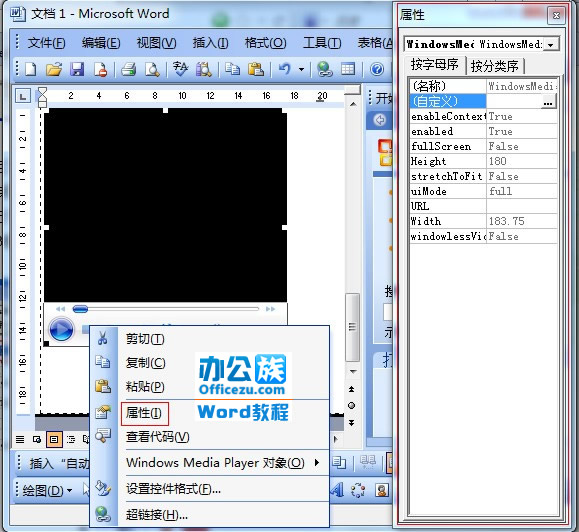Select the (名称) property row

(483, 86)
